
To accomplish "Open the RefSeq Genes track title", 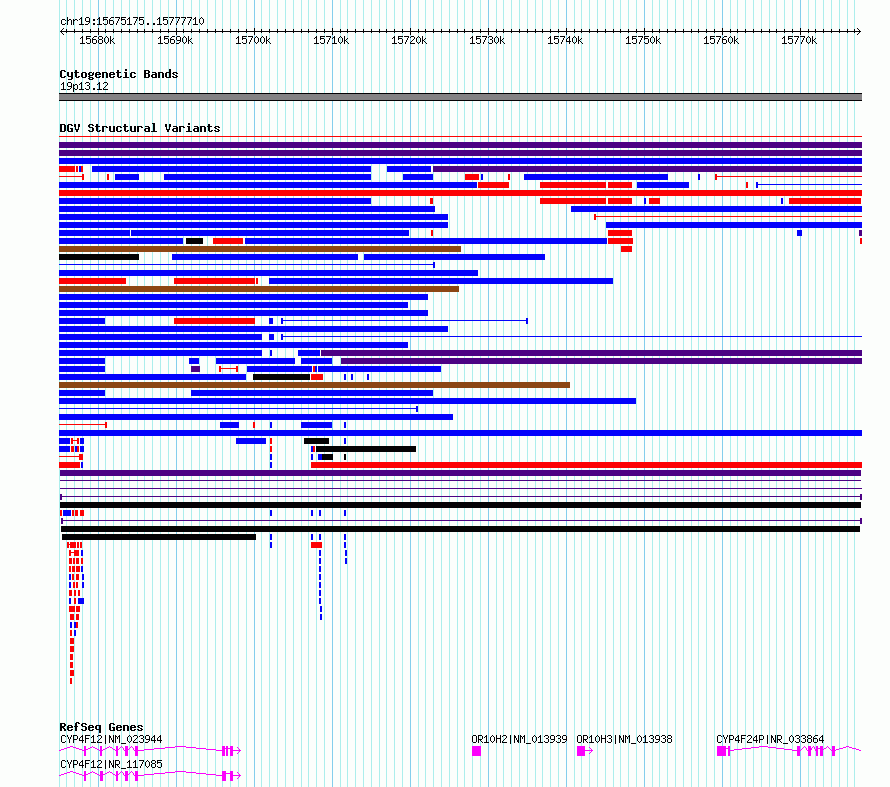I will point(101,727).
